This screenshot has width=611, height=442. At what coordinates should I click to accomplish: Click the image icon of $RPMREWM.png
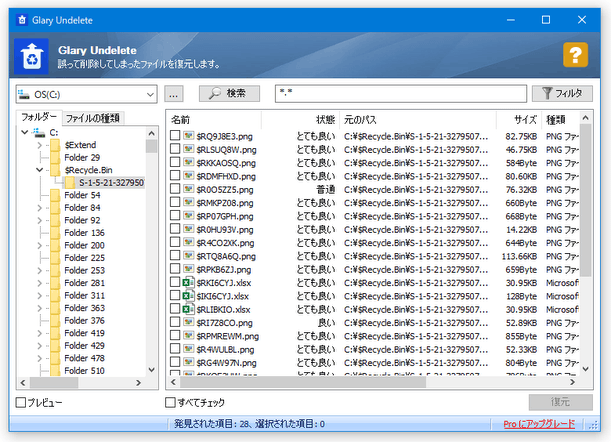[x=189, y=336]
